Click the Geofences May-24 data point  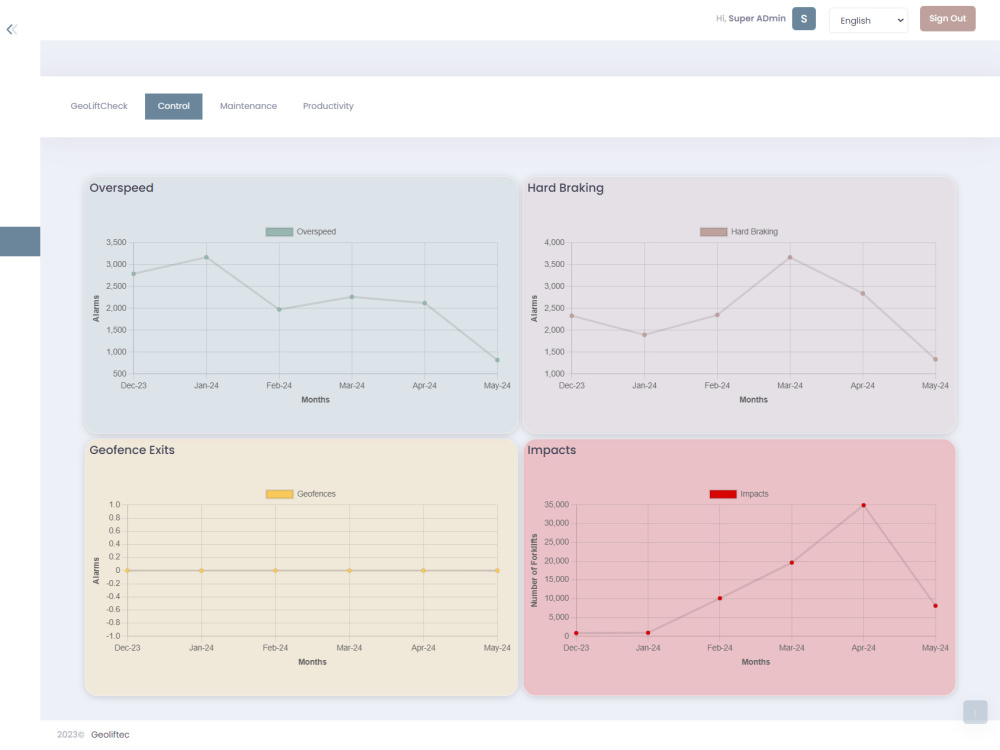click(x=497, y=570)
